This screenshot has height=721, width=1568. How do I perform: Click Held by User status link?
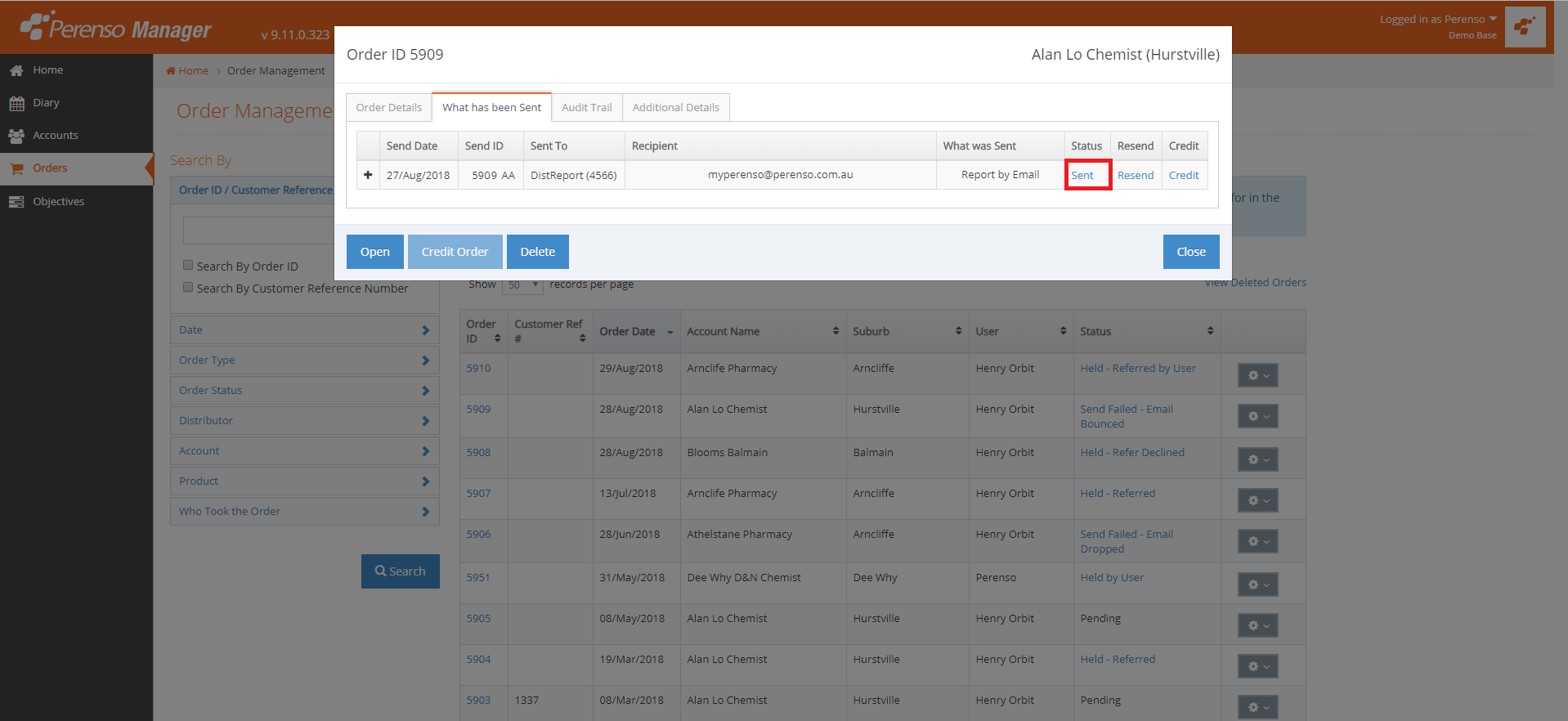pyautogui.click(x=1112, y=578)
